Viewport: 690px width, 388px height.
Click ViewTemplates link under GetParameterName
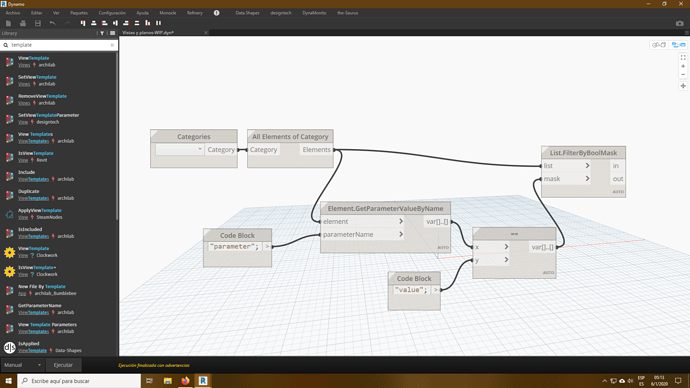pos(33,313)
